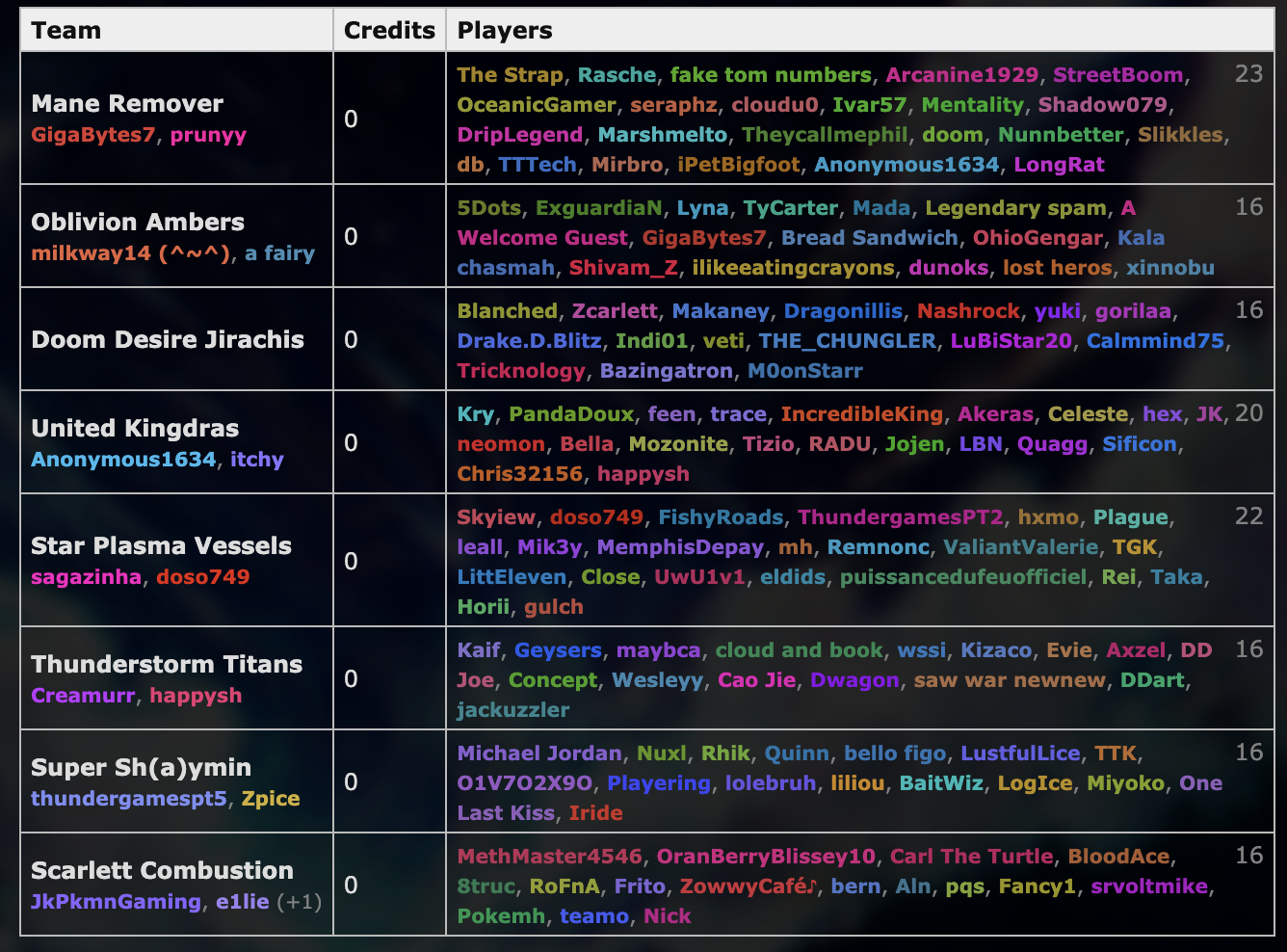Open sagazinha manager link
1287x952 pixels.
(x=86, y=577)
